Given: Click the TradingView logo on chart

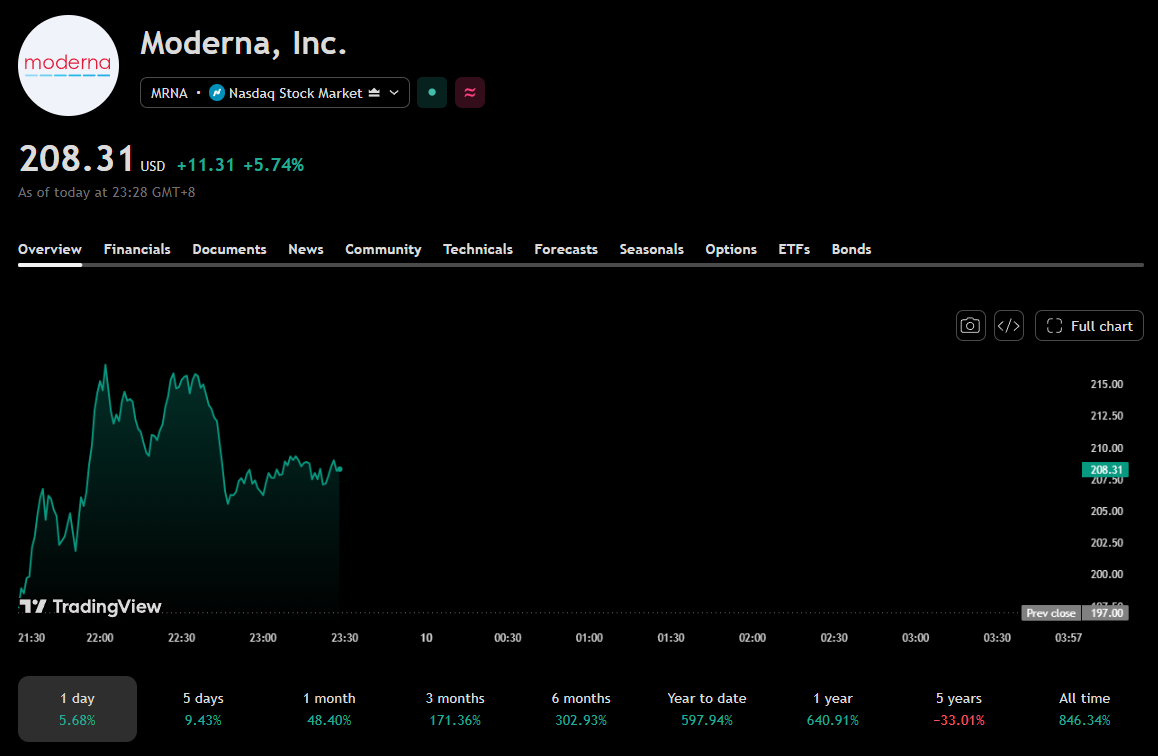Looking at the screenshot, I should [90, 606].
